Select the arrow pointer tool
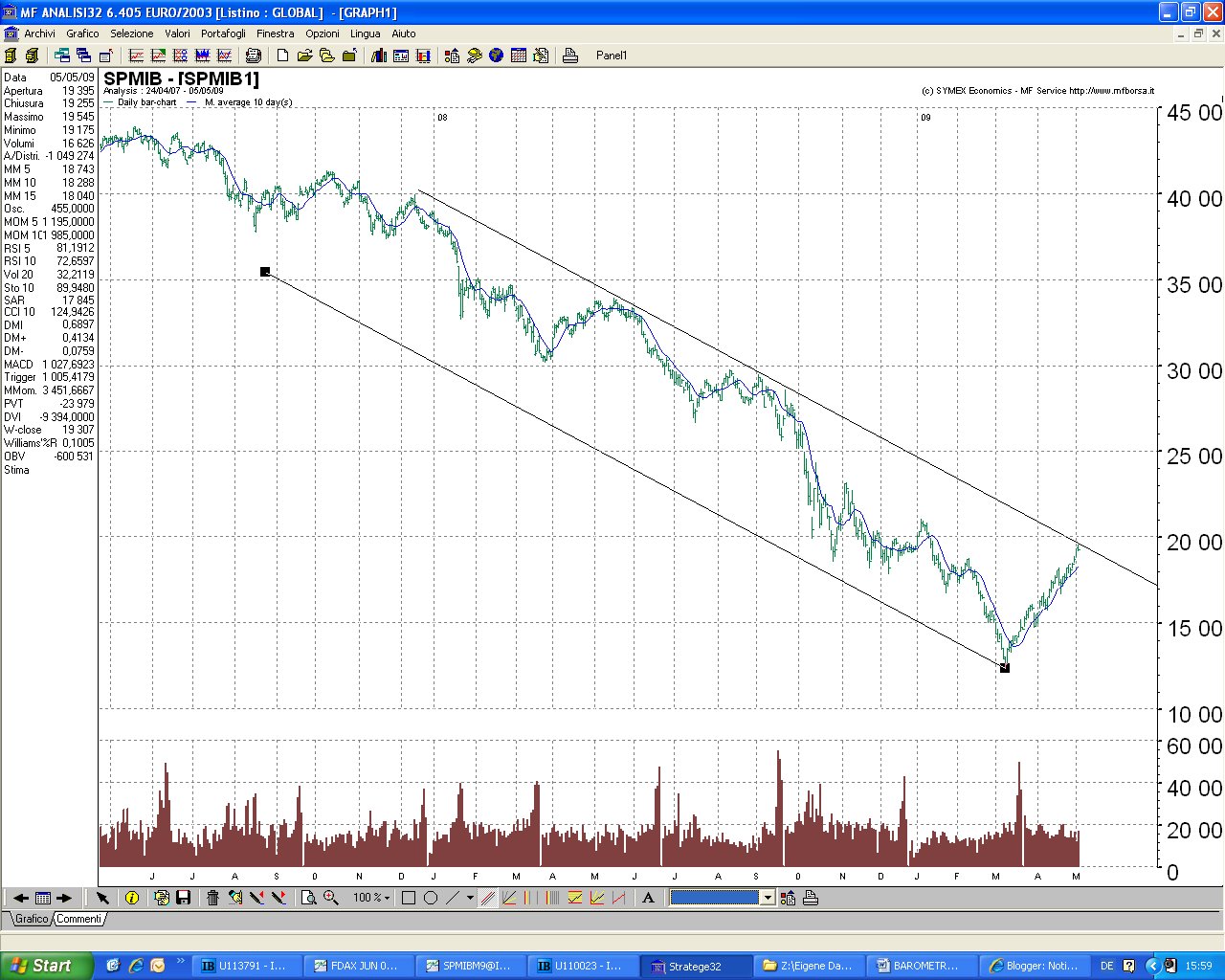This screenshot has width=1225, height=980. (x=102, y=898)
